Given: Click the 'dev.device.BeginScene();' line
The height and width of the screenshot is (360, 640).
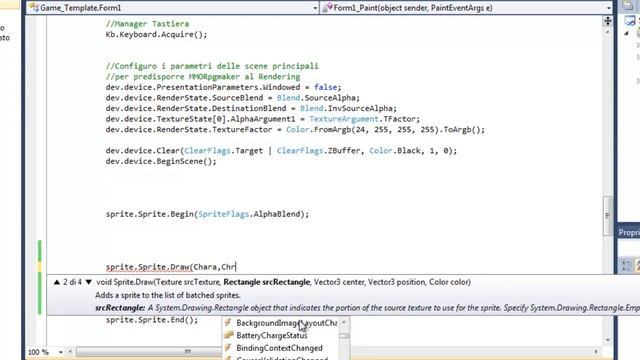Looking at the screenshot, I should [x=161, y=161].
